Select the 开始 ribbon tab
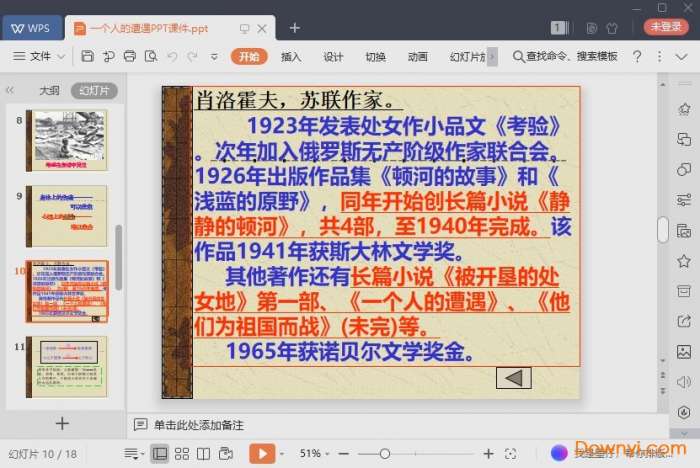The width and height of the screenshot is (700, 468). click(249, 57)
